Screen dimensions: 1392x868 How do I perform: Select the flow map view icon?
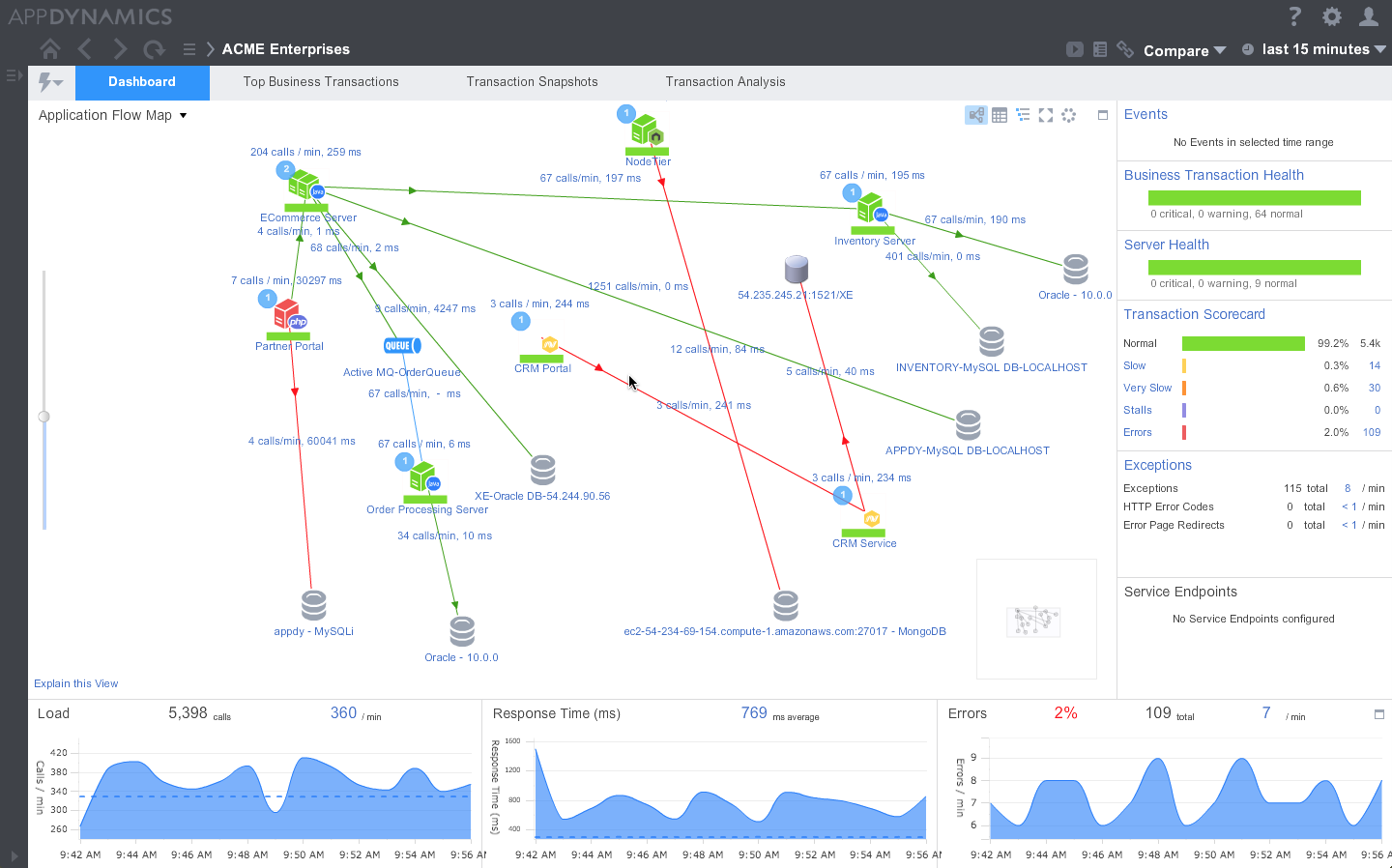[x=975, y=114]
